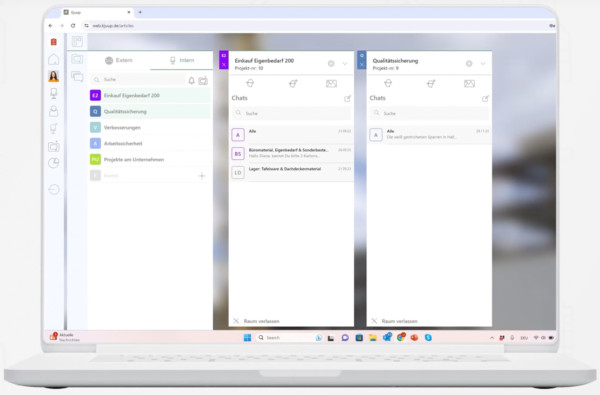Select Projekte am Unternehmen room

pos(150,160)
